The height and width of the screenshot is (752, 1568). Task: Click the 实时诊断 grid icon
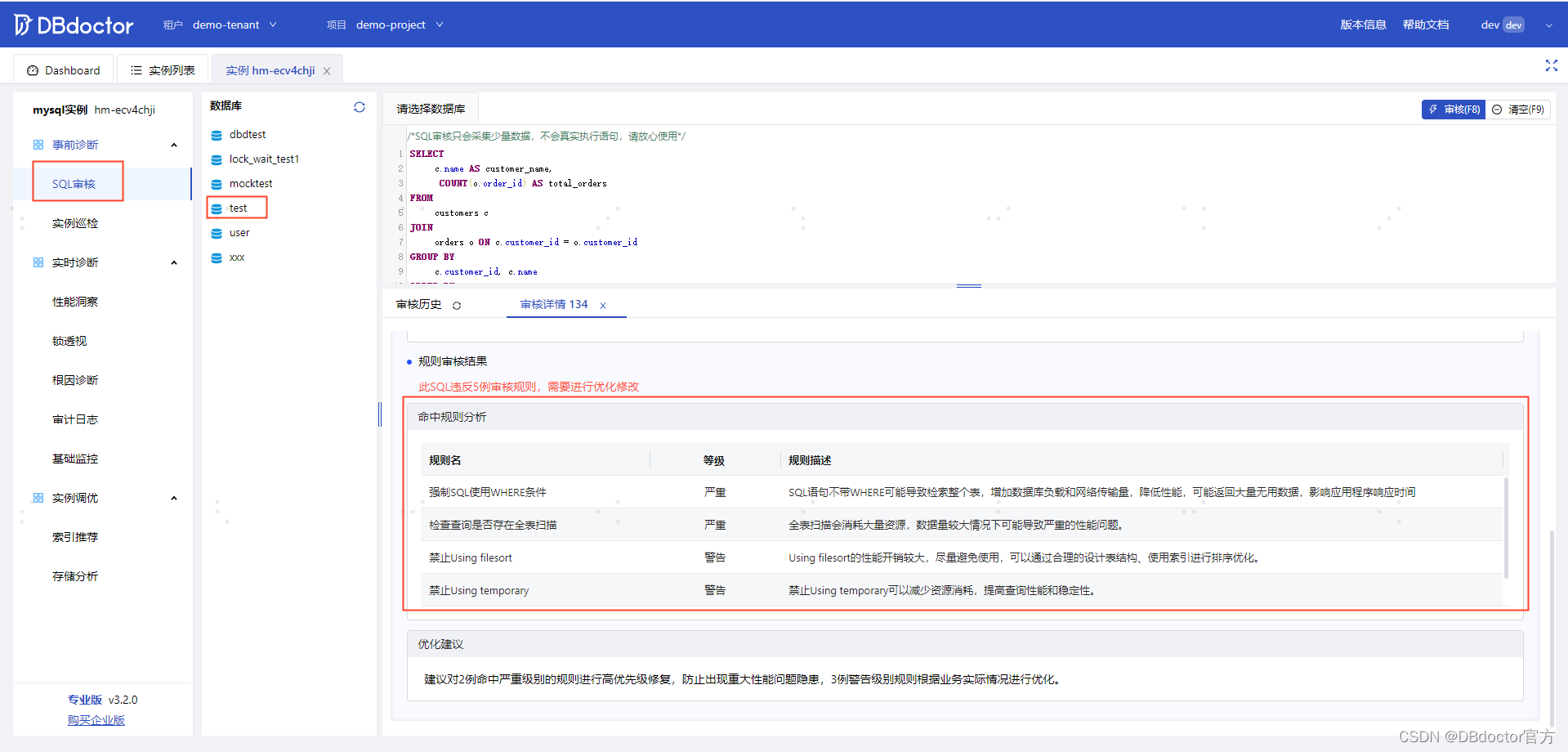pyautogui.click(x=38, y=262)
